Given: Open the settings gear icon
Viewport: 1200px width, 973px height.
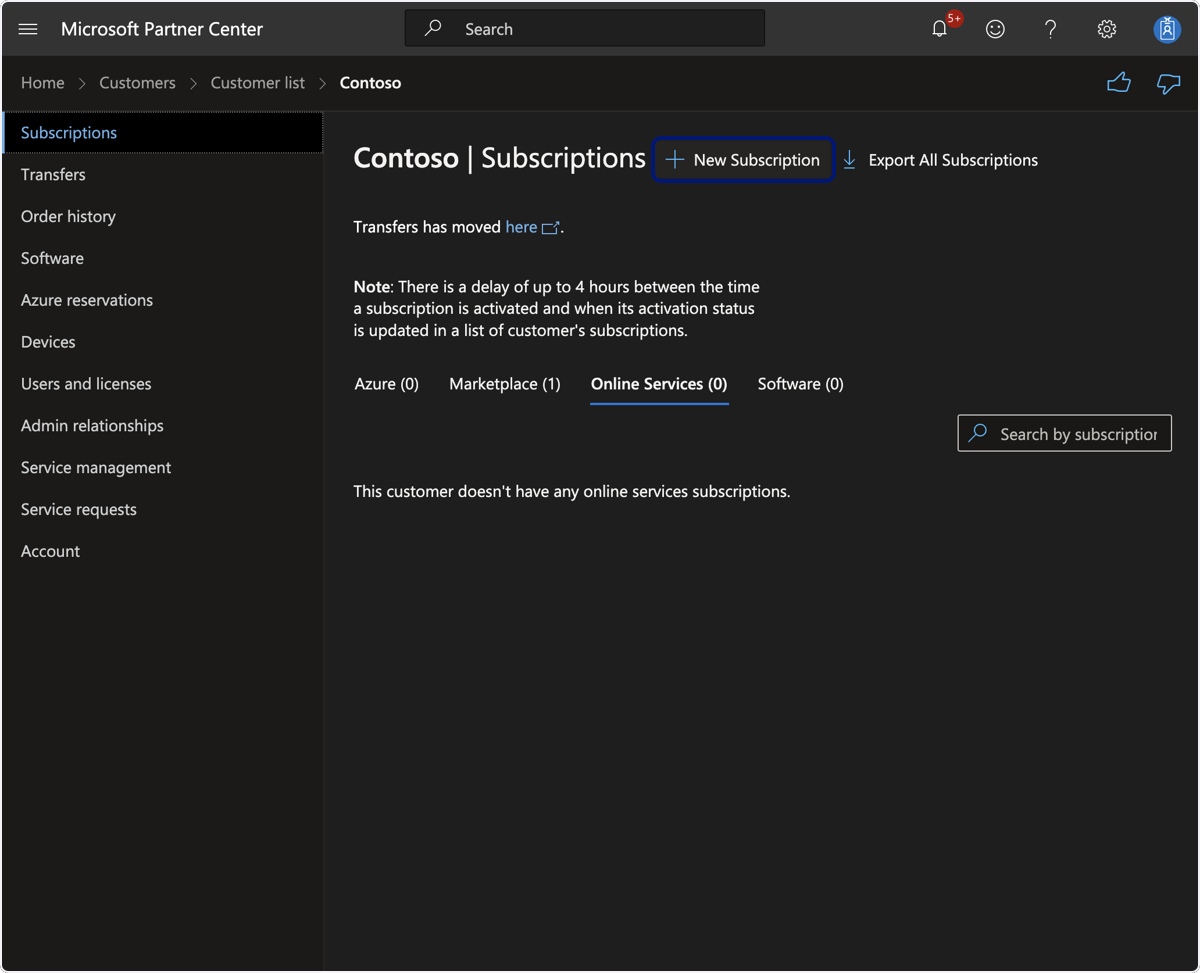Looking at the screenshot, I should click(x=1106, y=29).
